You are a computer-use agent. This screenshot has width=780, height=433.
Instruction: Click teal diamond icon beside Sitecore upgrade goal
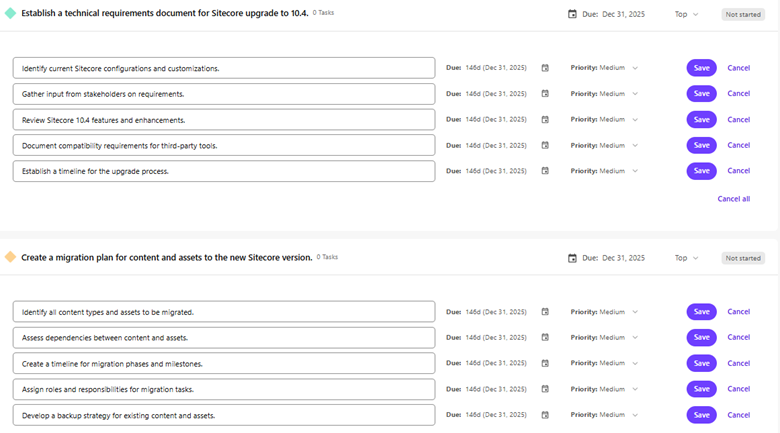10,14
